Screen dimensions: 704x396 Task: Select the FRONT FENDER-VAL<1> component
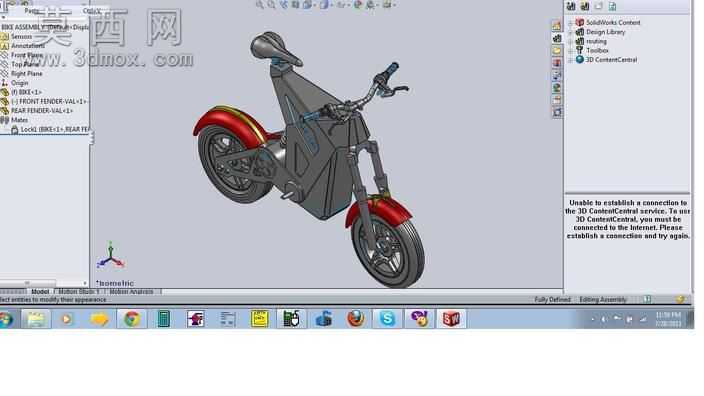pyautogui.click(x=48, y=101)
